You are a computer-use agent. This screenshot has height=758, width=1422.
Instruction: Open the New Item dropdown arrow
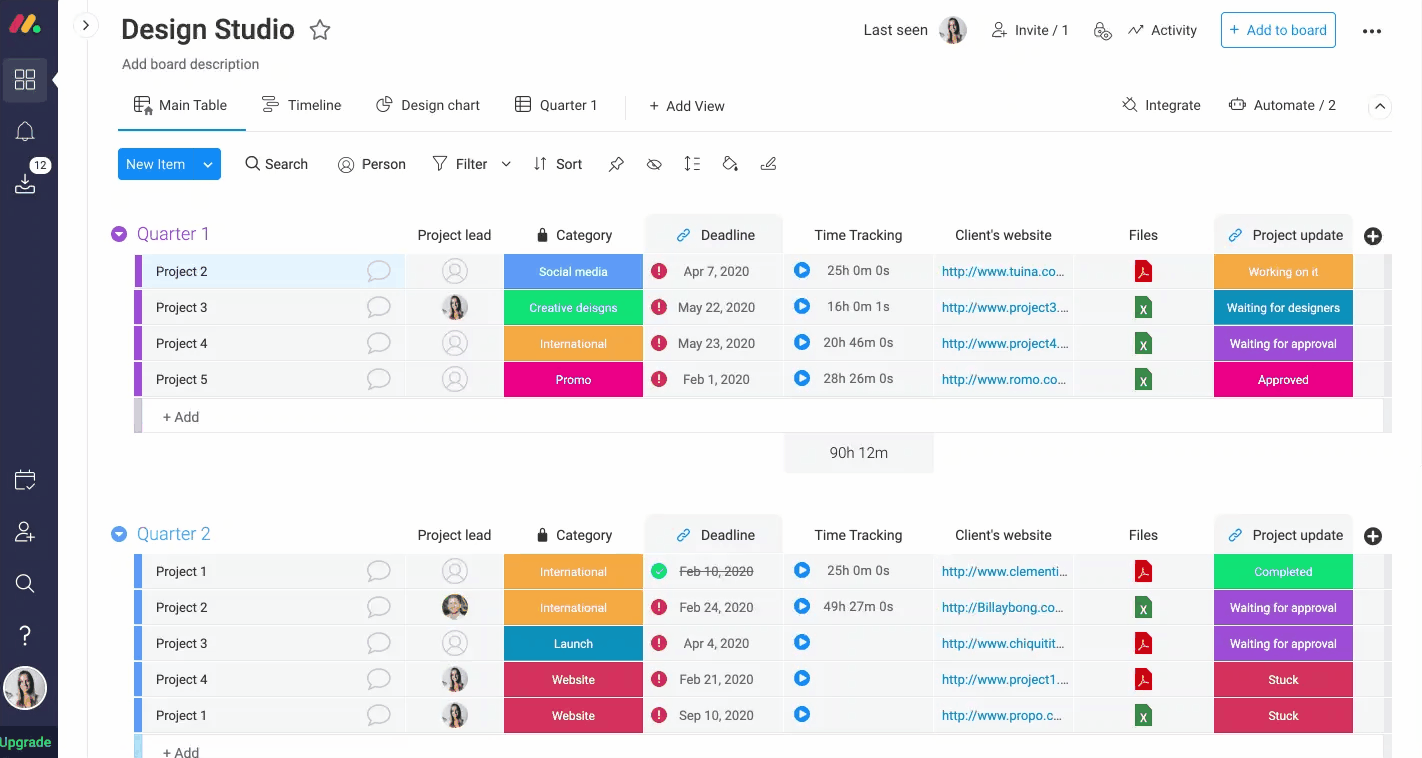pos(208,164)
